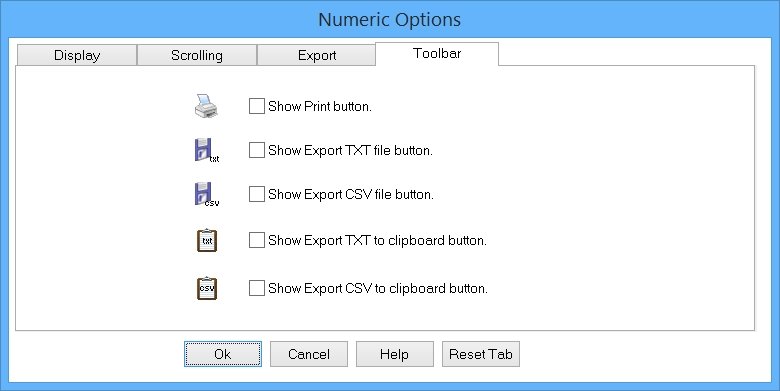Viewport: 780px width, 391px height.
Task: Select the Export tab
Action: [317, 55]
